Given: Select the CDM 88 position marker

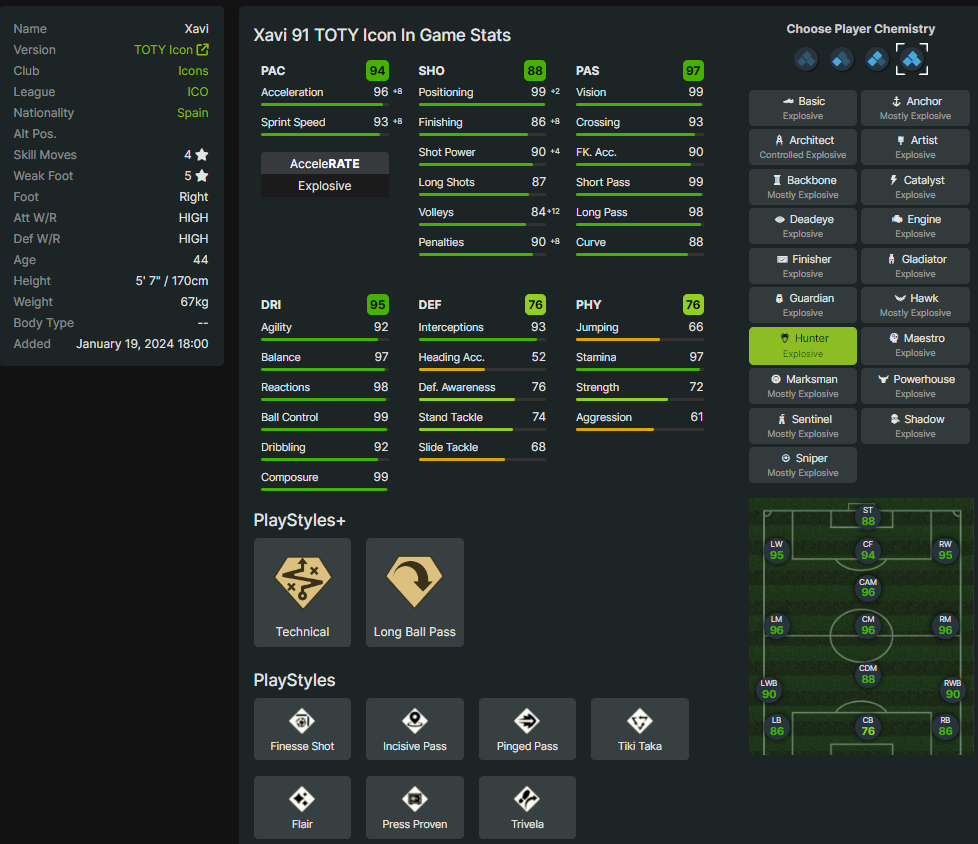Looking at the screenshot, I should tap(868, 674).
